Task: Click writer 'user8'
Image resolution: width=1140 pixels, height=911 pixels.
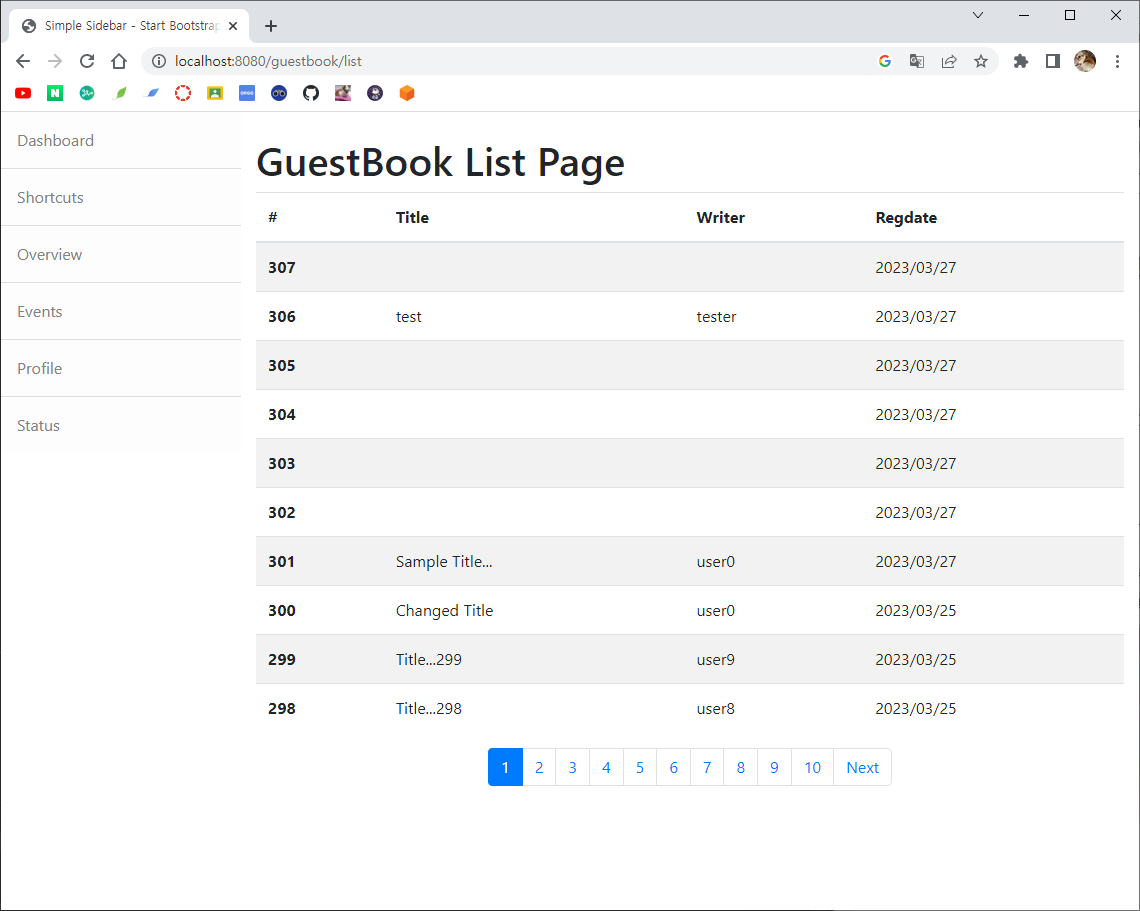Action: [x=715, y=708]
